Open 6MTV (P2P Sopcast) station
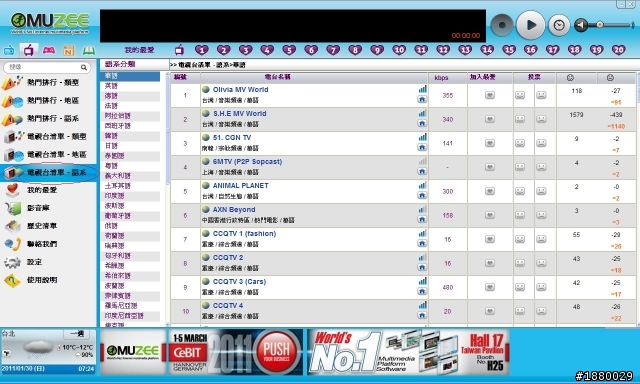Viewport: 640px width, 384px height. (247, 162)
